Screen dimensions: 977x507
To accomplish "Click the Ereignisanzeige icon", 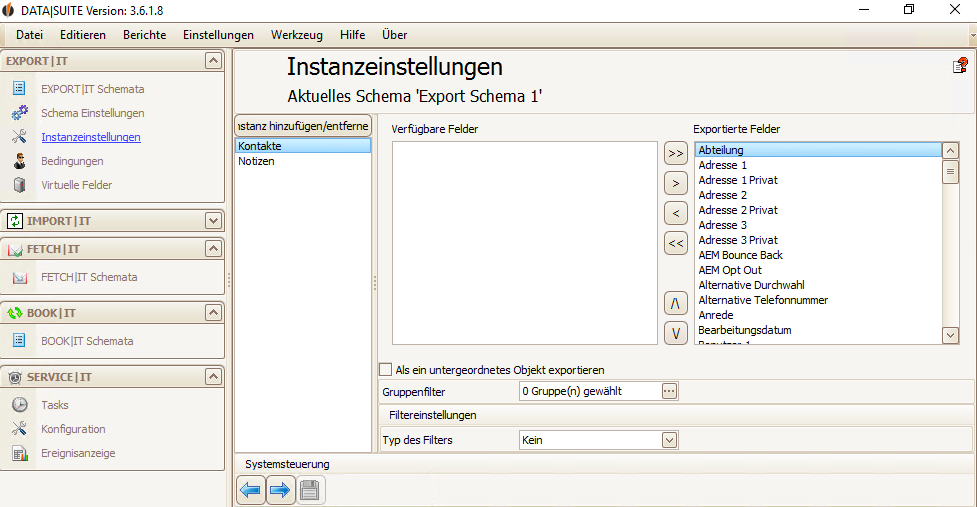I will [x=20, y=453].
